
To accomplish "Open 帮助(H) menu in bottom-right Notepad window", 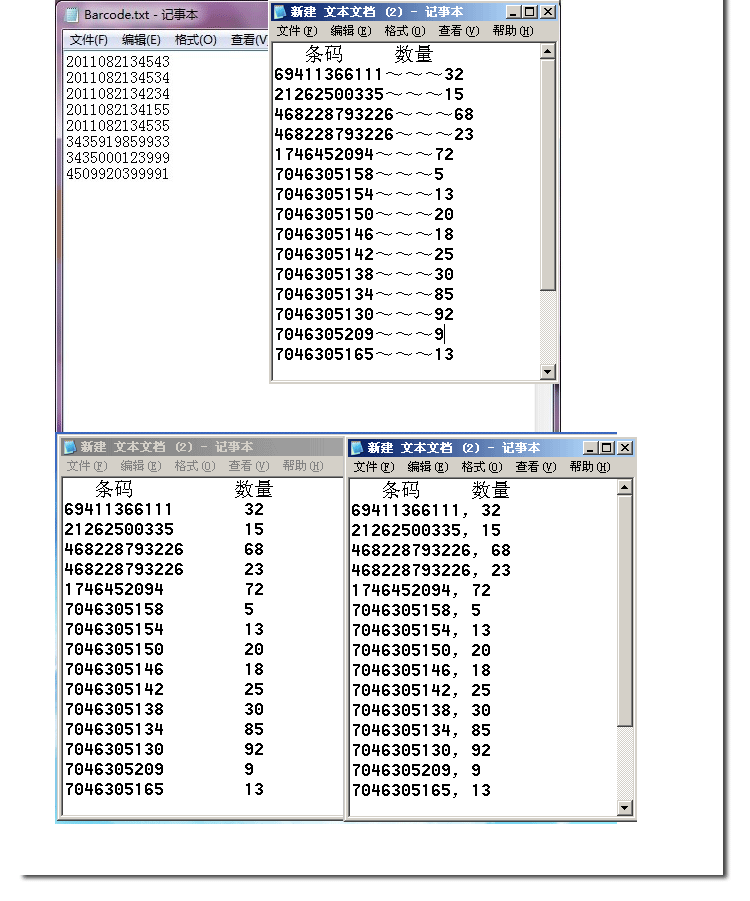I will pos(590,467).
